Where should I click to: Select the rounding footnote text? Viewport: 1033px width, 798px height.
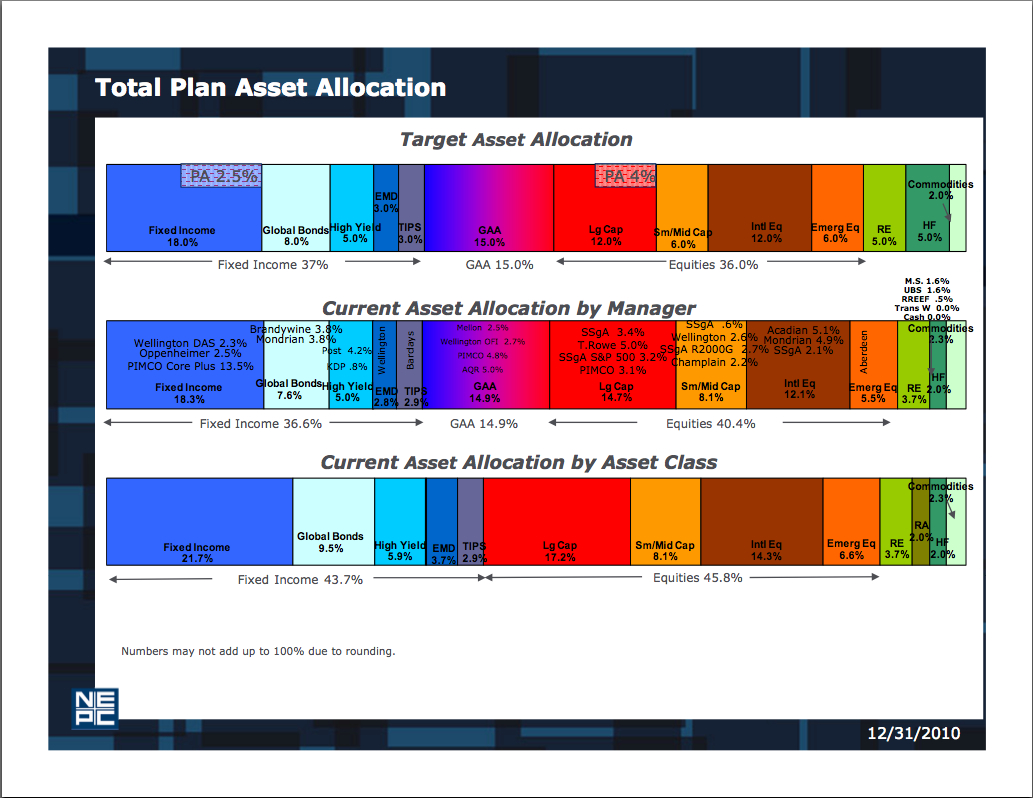pos(258,651)
